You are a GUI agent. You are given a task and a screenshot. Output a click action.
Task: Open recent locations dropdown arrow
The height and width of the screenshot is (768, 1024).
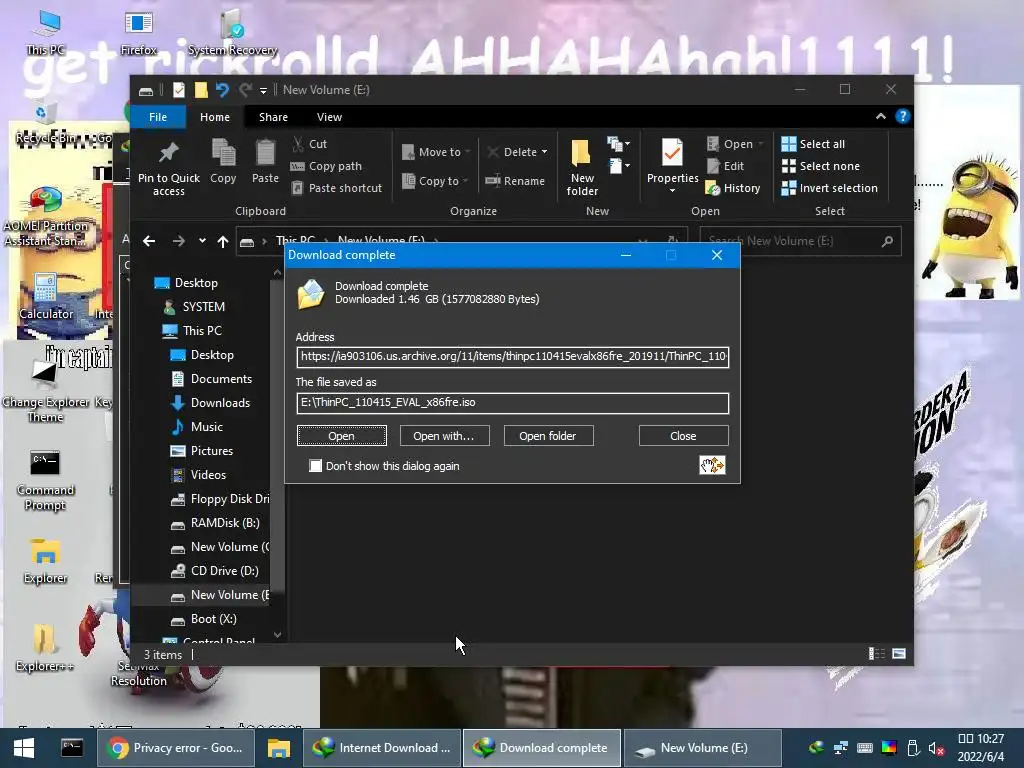point(202,241)
